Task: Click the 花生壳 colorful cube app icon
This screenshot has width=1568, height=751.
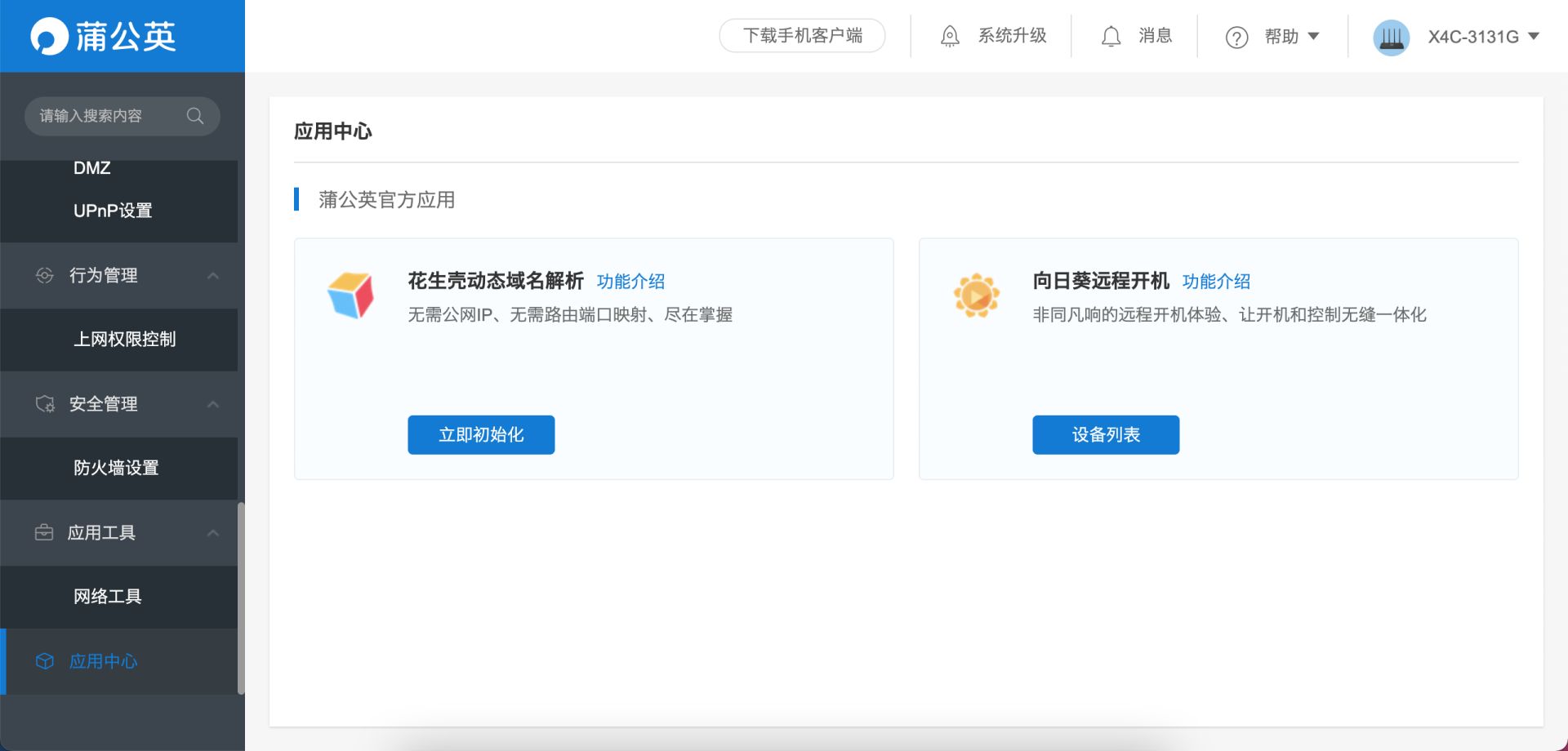Action: pos(350,295)
